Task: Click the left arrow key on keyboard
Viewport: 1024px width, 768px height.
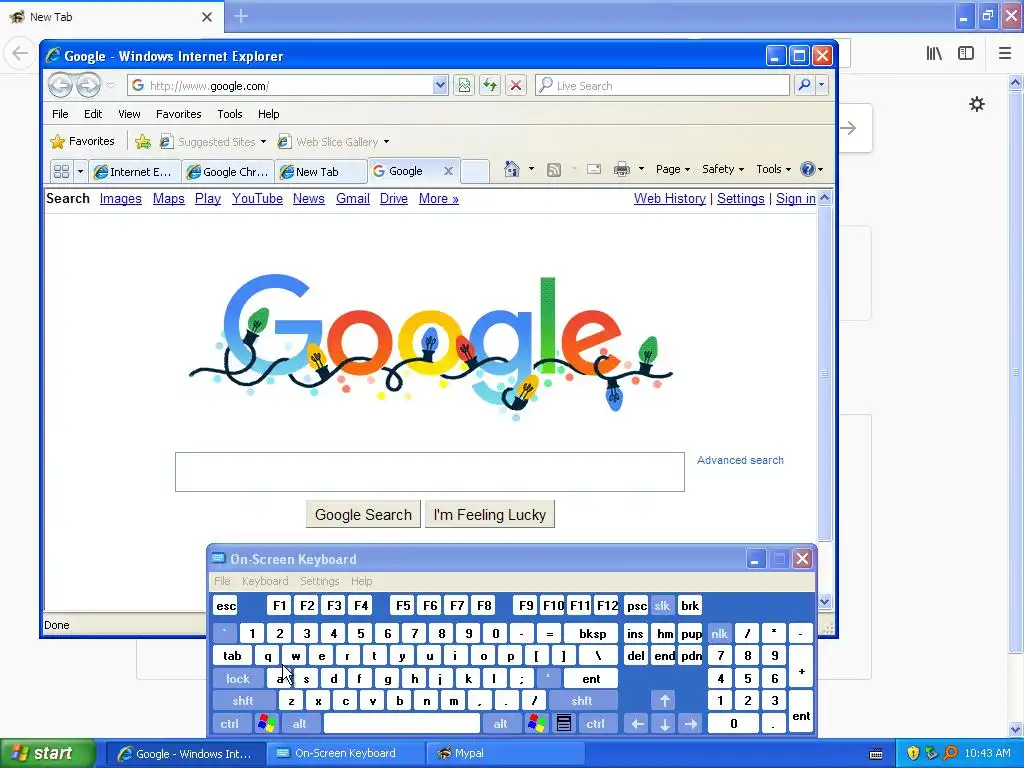Action: 637,724
